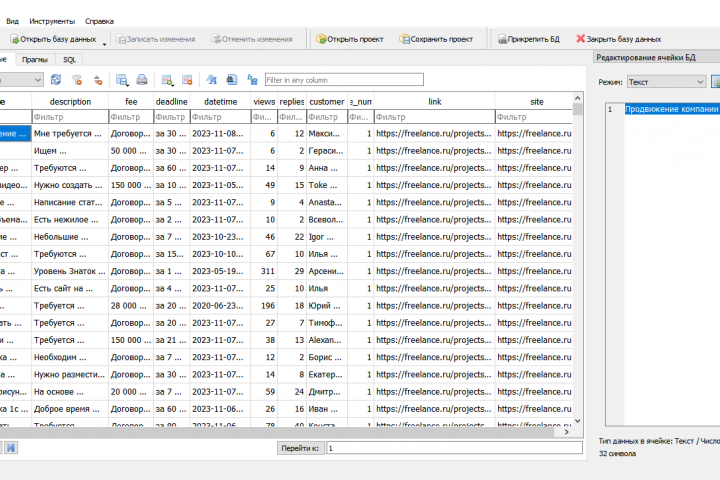The image size is (720, 480).
Task: Sort by the deadline column header
Action: click(x=171, y=101)
